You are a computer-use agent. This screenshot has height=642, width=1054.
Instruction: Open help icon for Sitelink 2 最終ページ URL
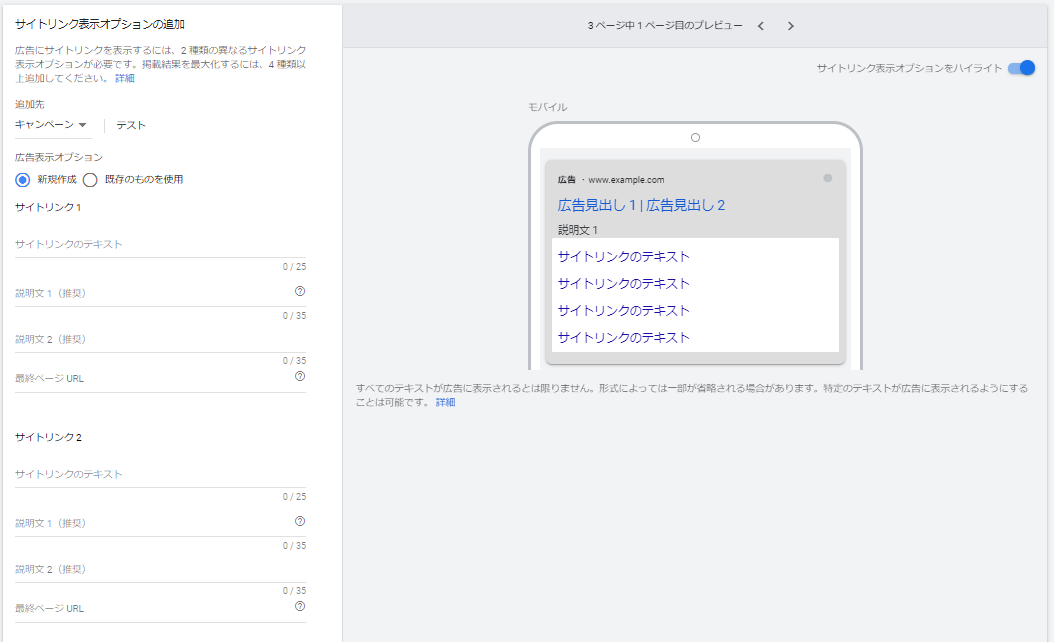300,606
